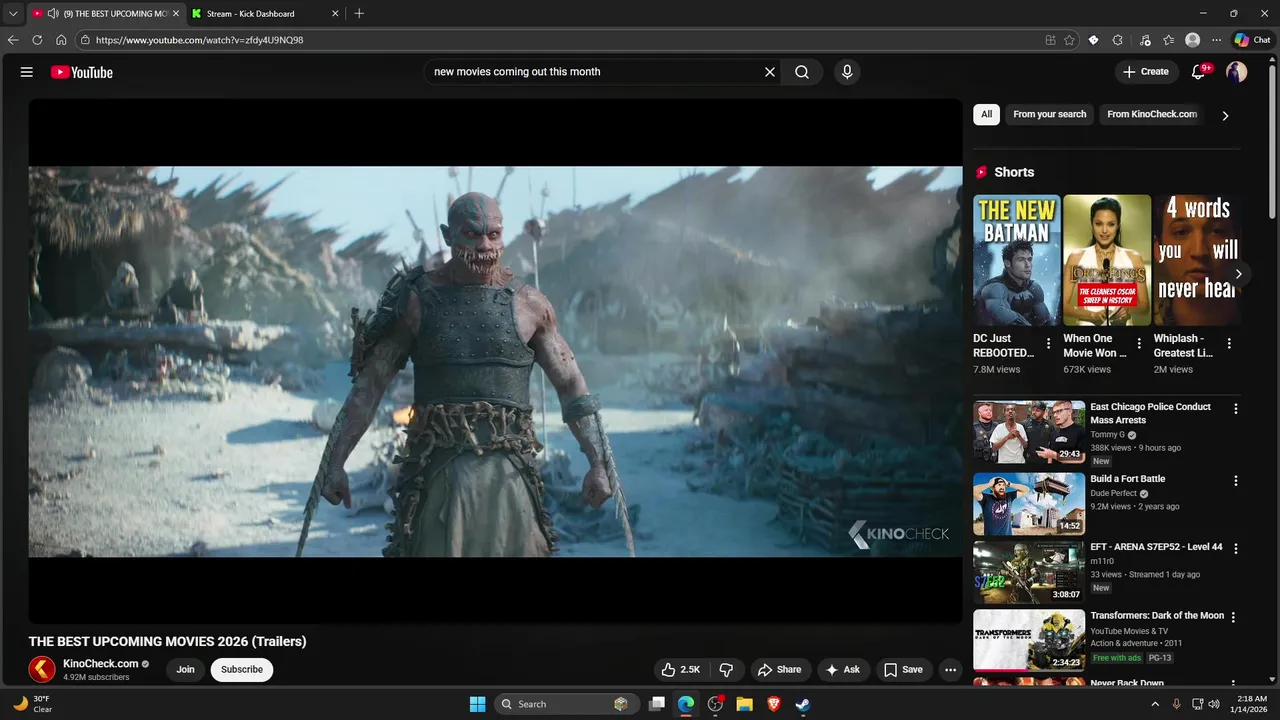The width and height of the screenshot is (1280, 720).
Task: Start voice search with the microphone
Action: point(847,72)
